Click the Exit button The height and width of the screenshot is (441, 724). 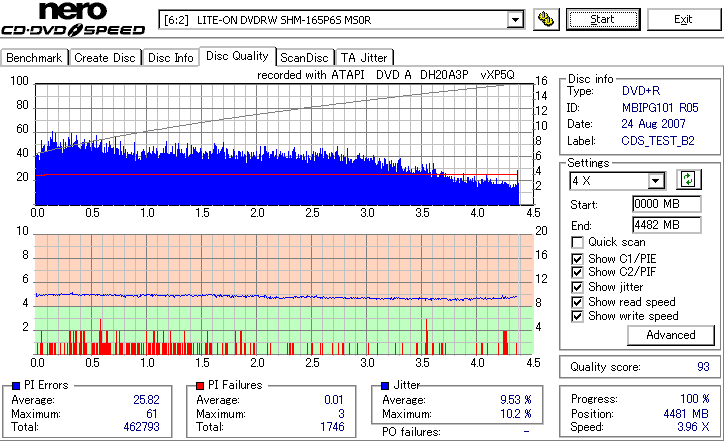pos(683,19)
